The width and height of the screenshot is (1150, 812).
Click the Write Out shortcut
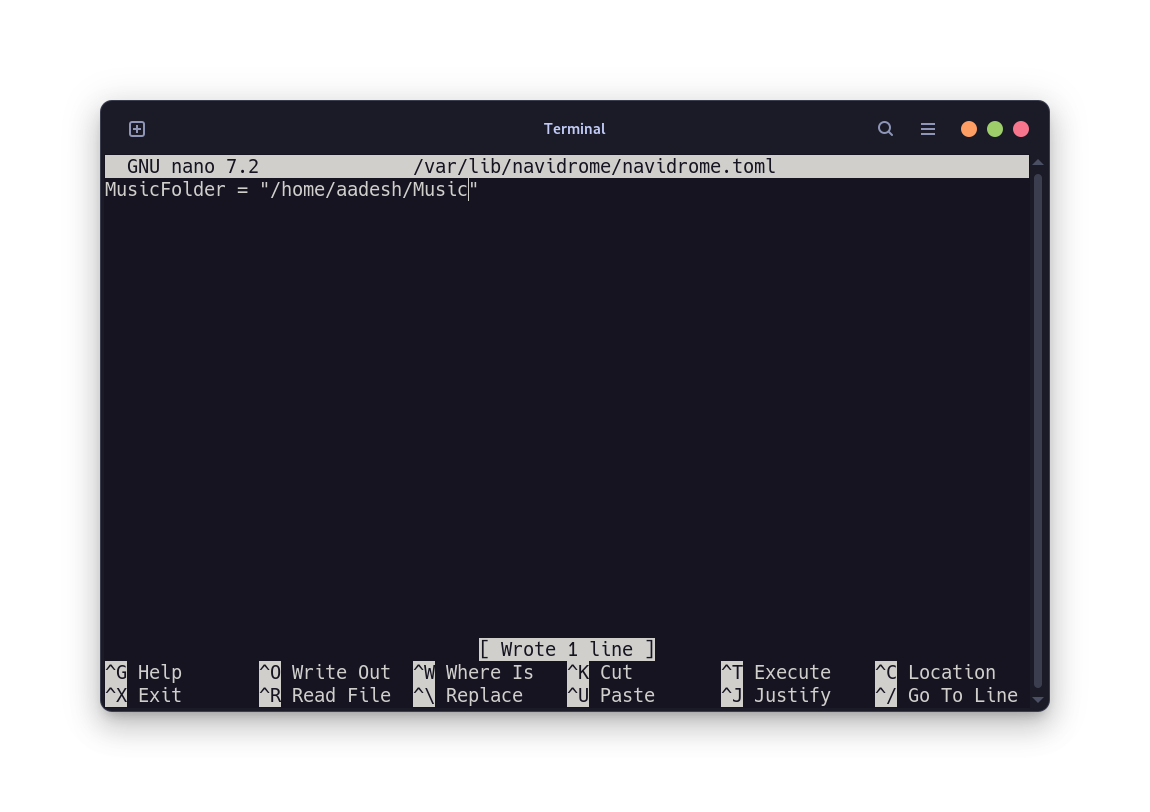coord(325,672)
